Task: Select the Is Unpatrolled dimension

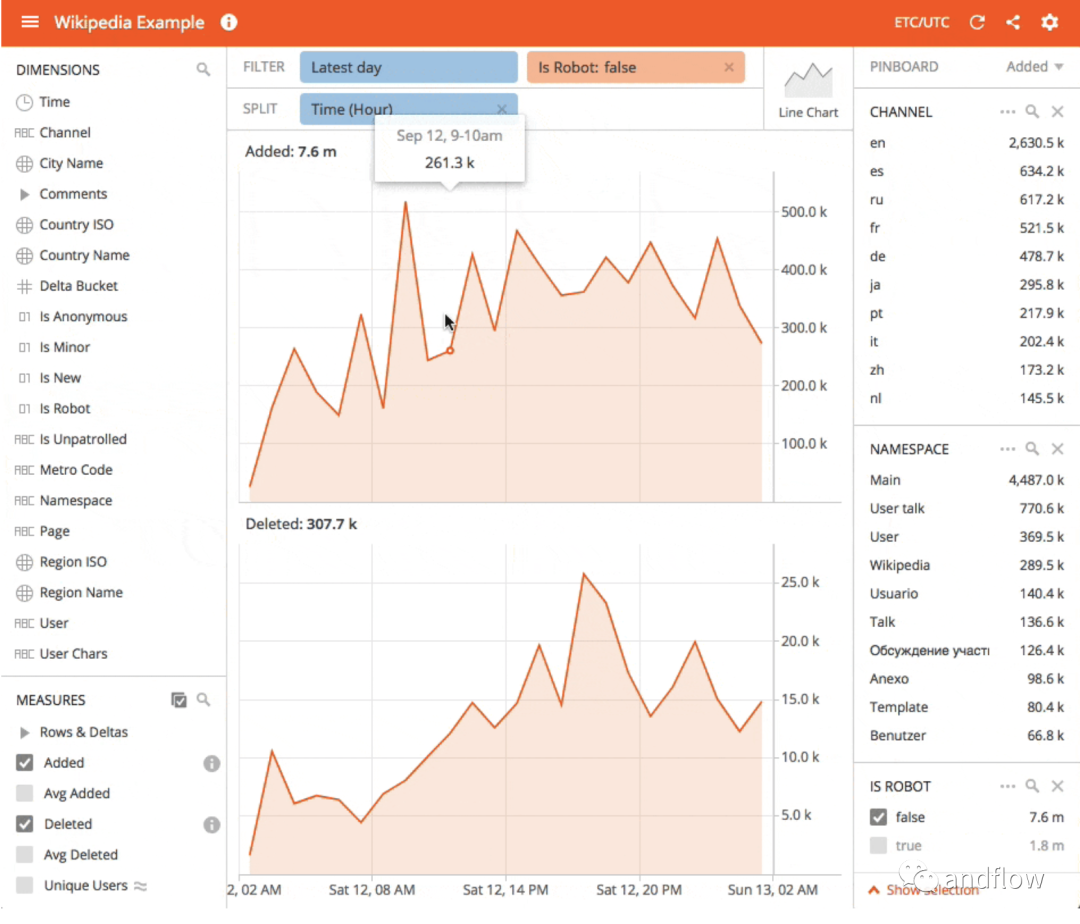Action: pyautogui.click(x=83, y=439)
